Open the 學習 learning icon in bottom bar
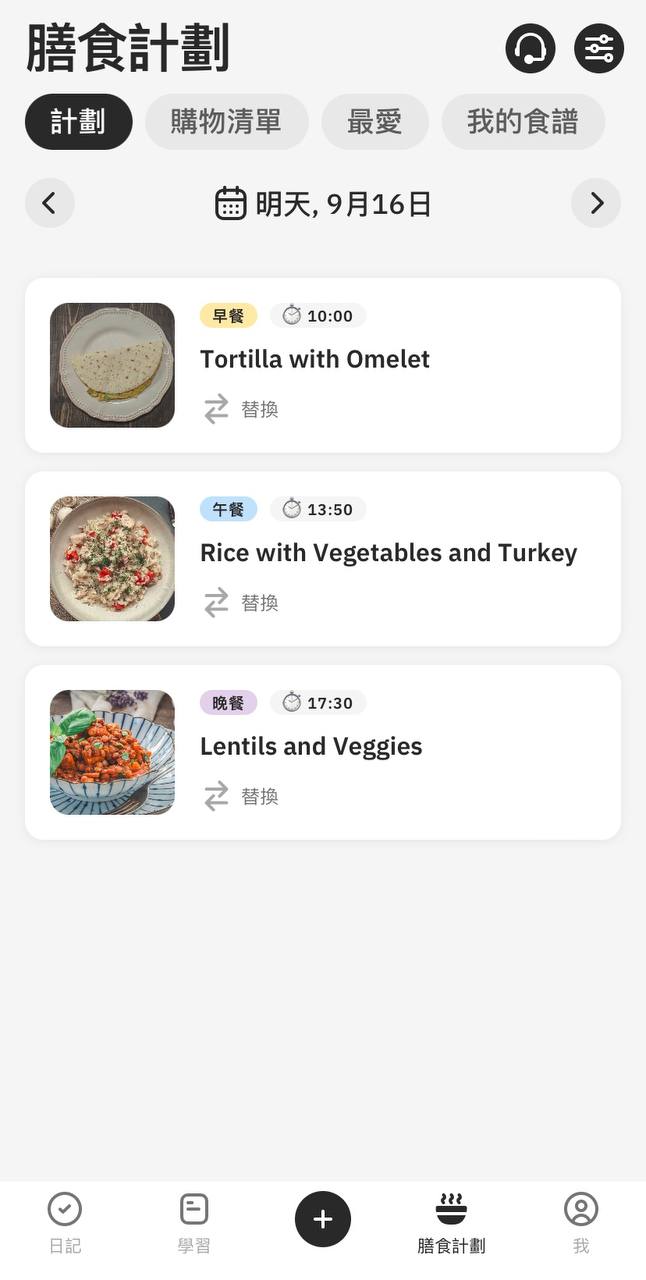The height and width of the screenshot is (1280, 646). (x=194, y=1209)
